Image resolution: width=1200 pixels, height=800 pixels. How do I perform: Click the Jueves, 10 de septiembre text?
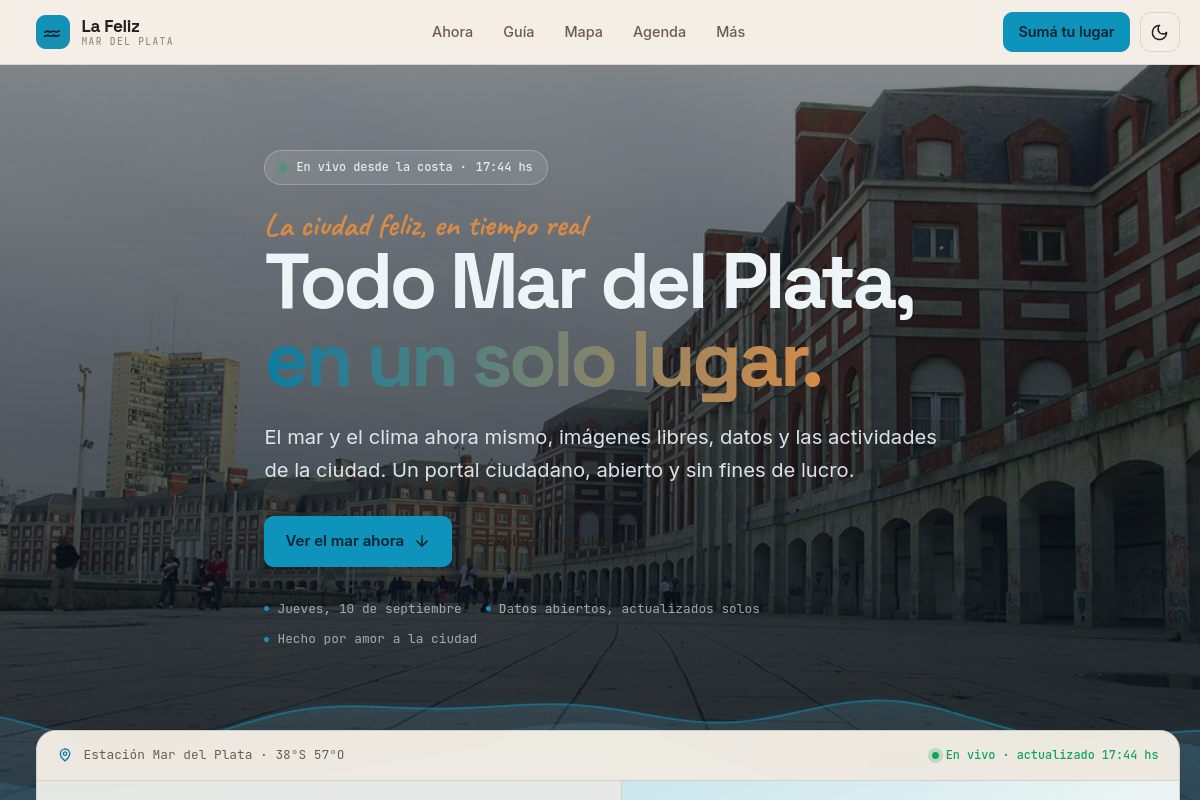(369, 609)
